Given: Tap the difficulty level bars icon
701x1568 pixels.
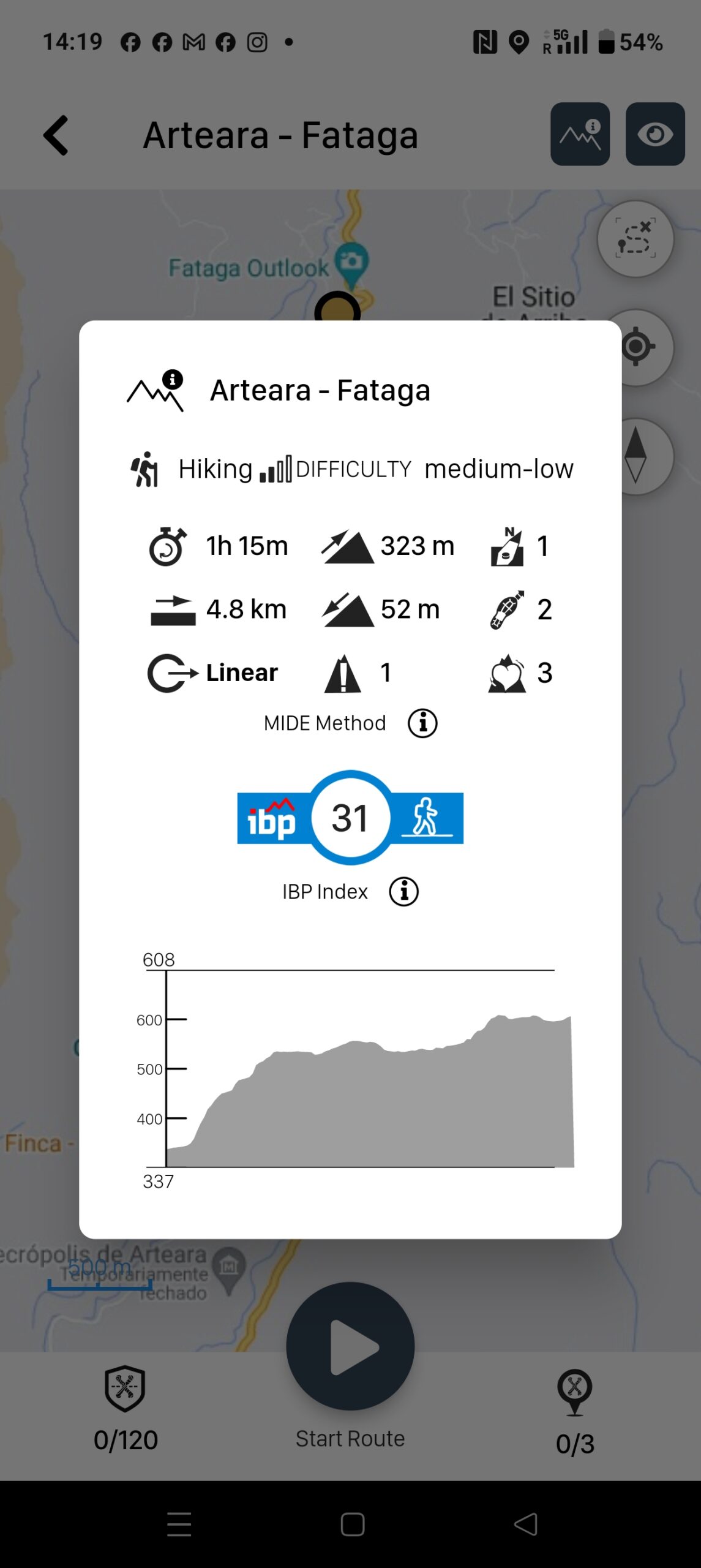Looking at the screenshot, I should coord(276,469).
